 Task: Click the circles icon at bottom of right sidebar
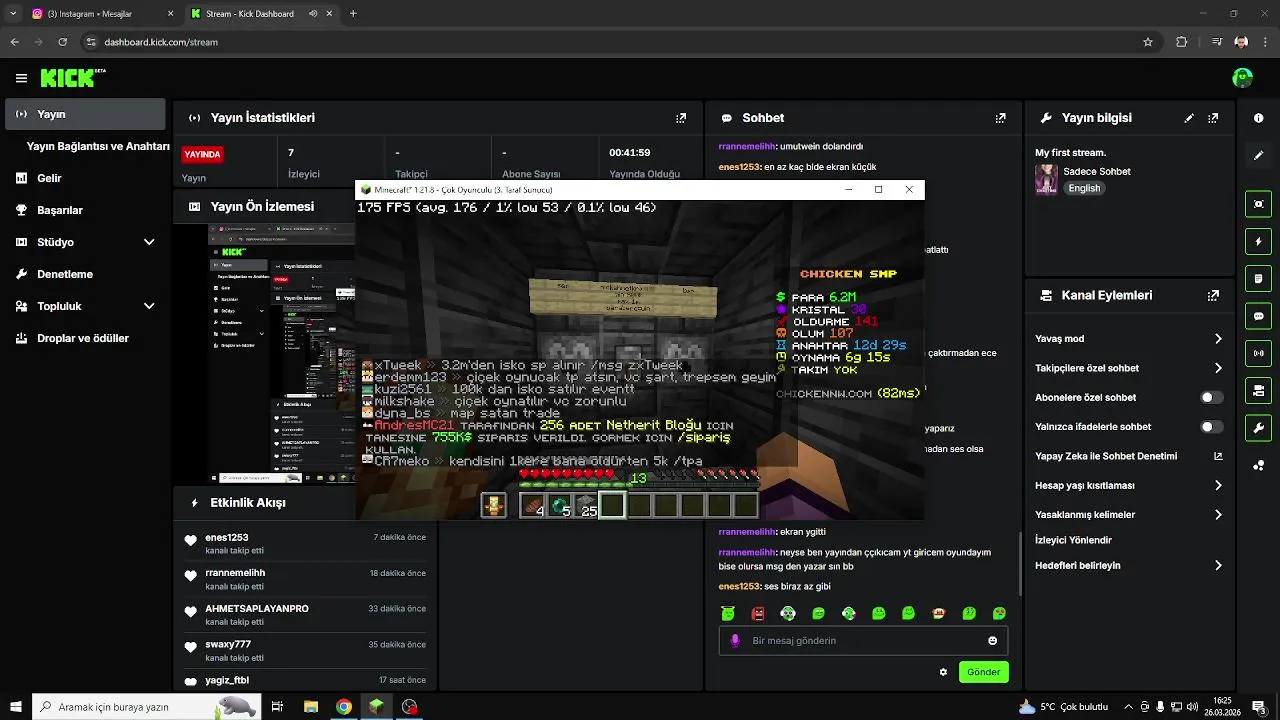(1258, 466)
